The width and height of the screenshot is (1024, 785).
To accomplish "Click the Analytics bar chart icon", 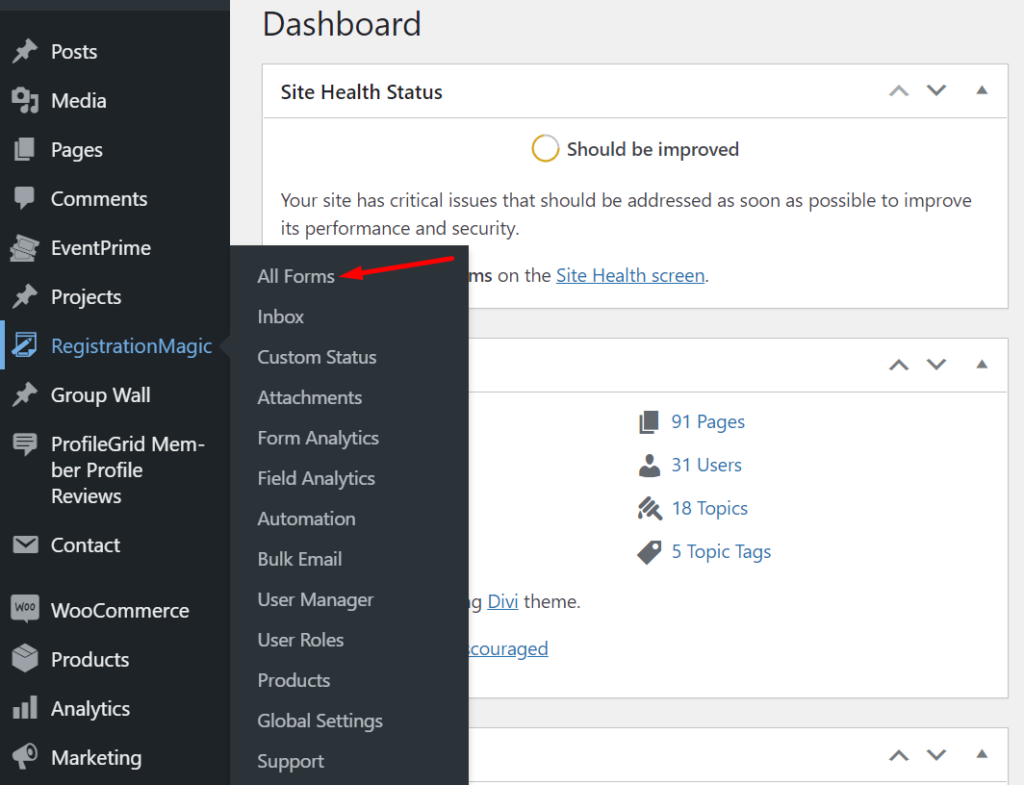I will 25,708.
